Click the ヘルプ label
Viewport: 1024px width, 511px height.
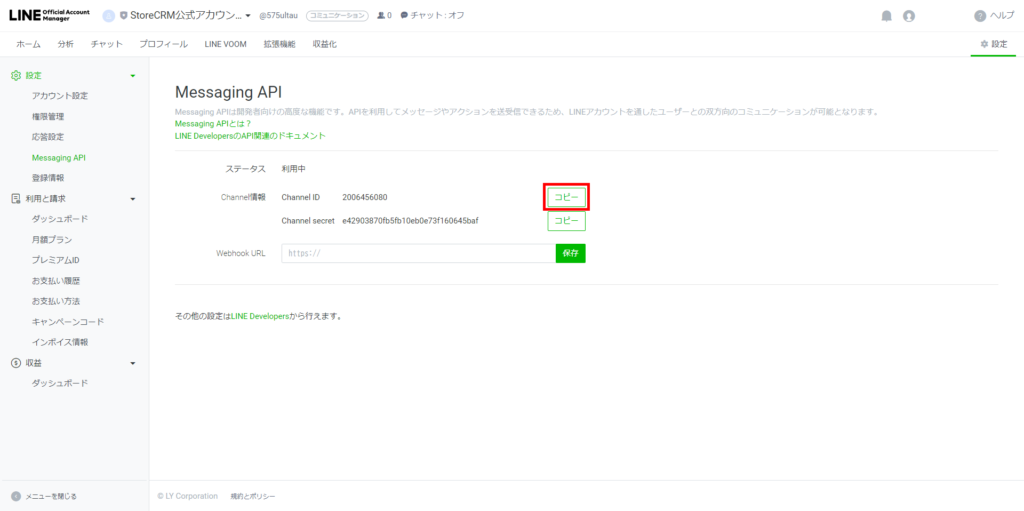[x=1002, y=16]
